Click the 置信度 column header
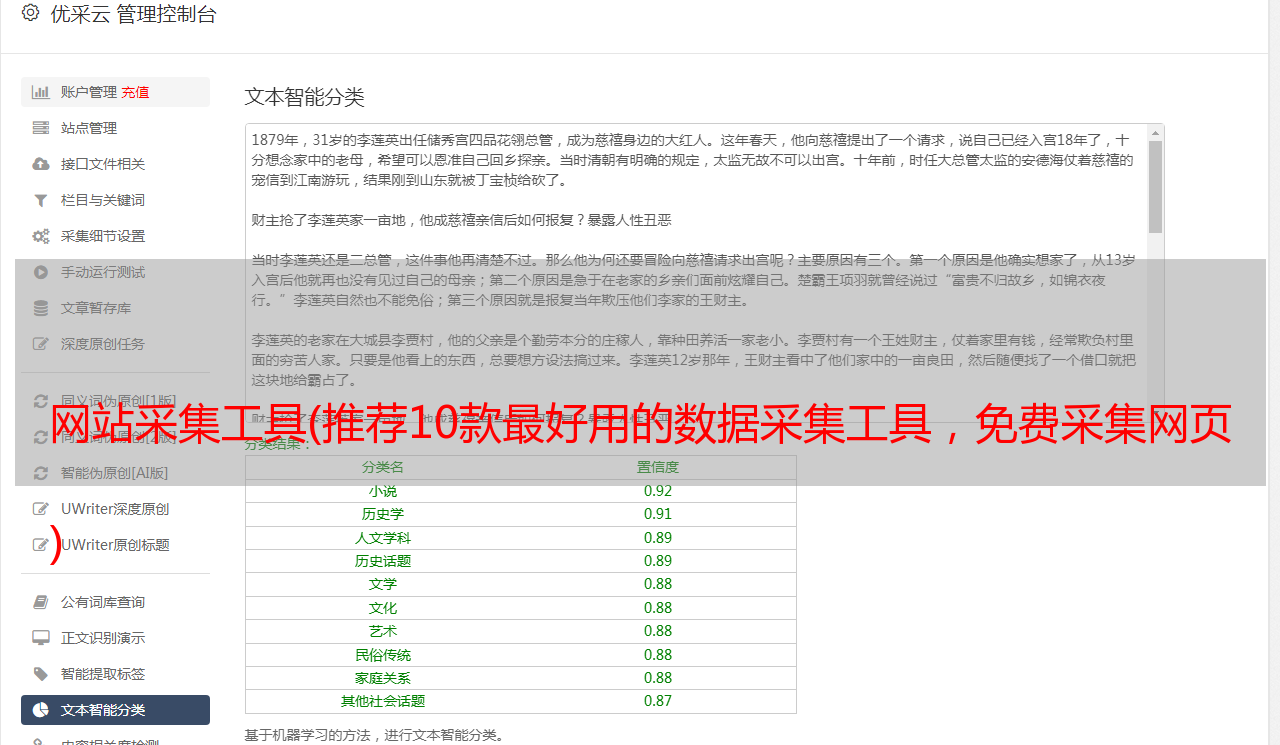The width and height of the screenshot is (1280, 745). (x=658, y=467)
